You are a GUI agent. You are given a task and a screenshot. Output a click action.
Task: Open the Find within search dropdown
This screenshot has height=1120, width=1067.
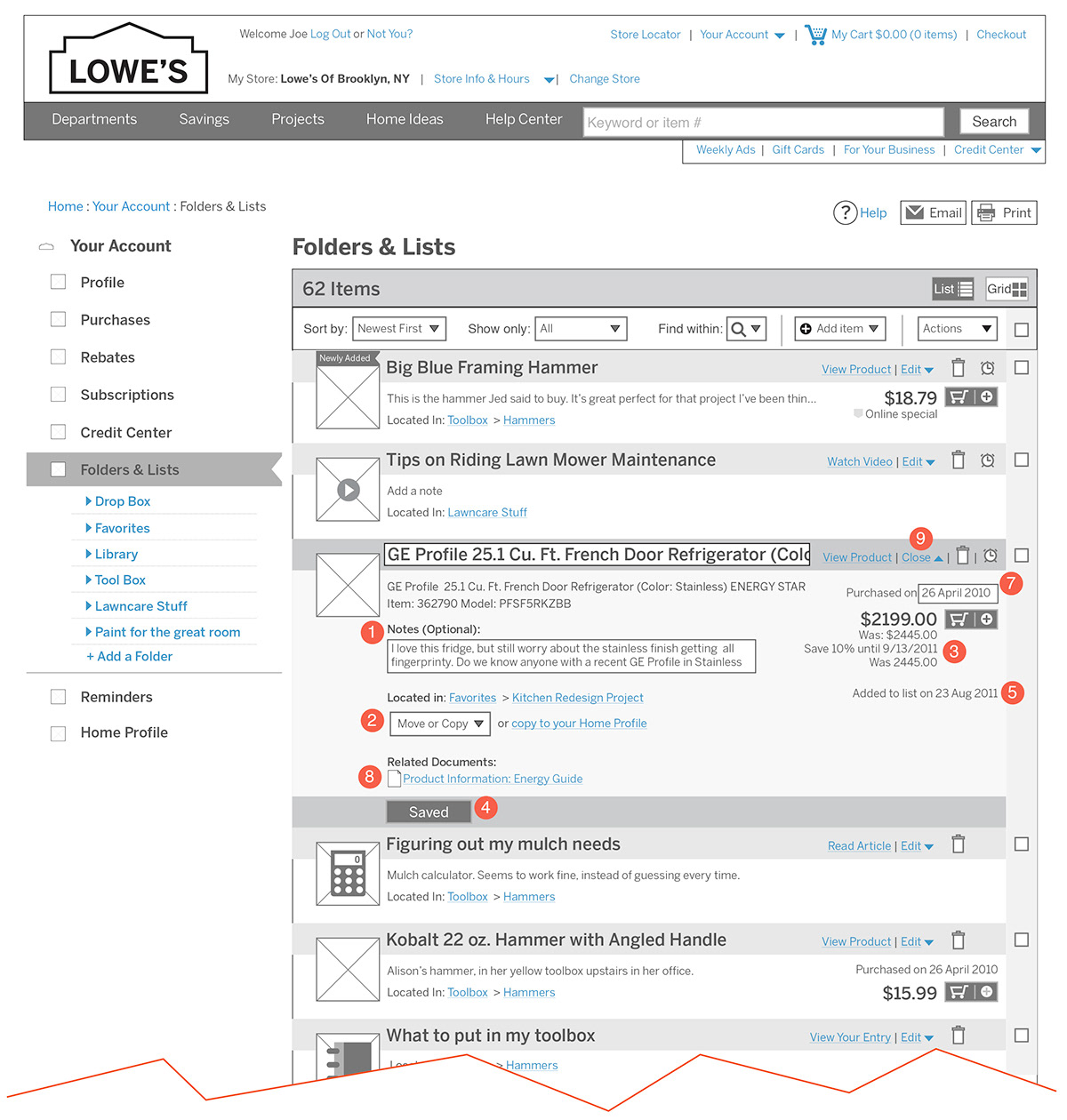pos(746,329)
